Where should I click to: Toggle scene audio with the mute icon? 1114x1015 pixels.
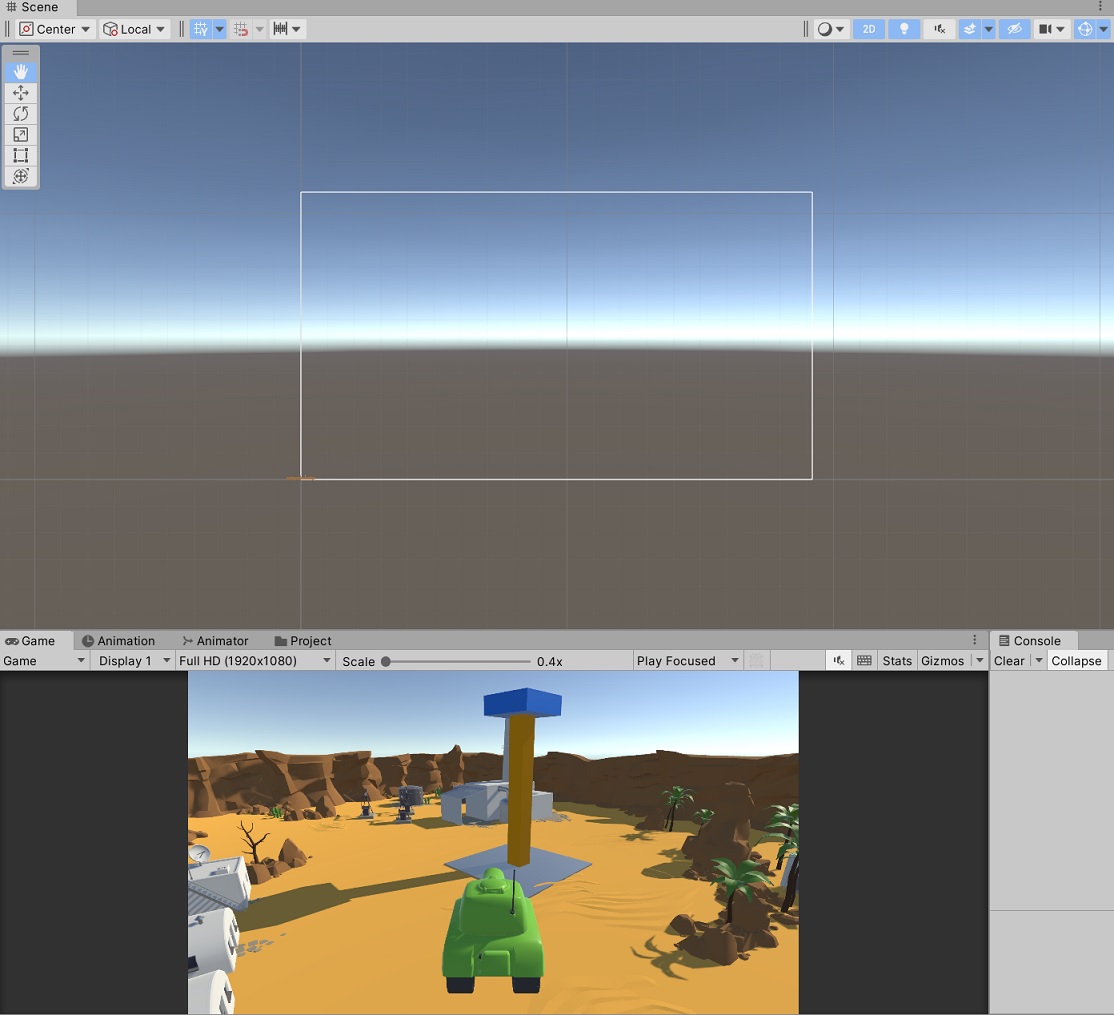coord(938,28)
